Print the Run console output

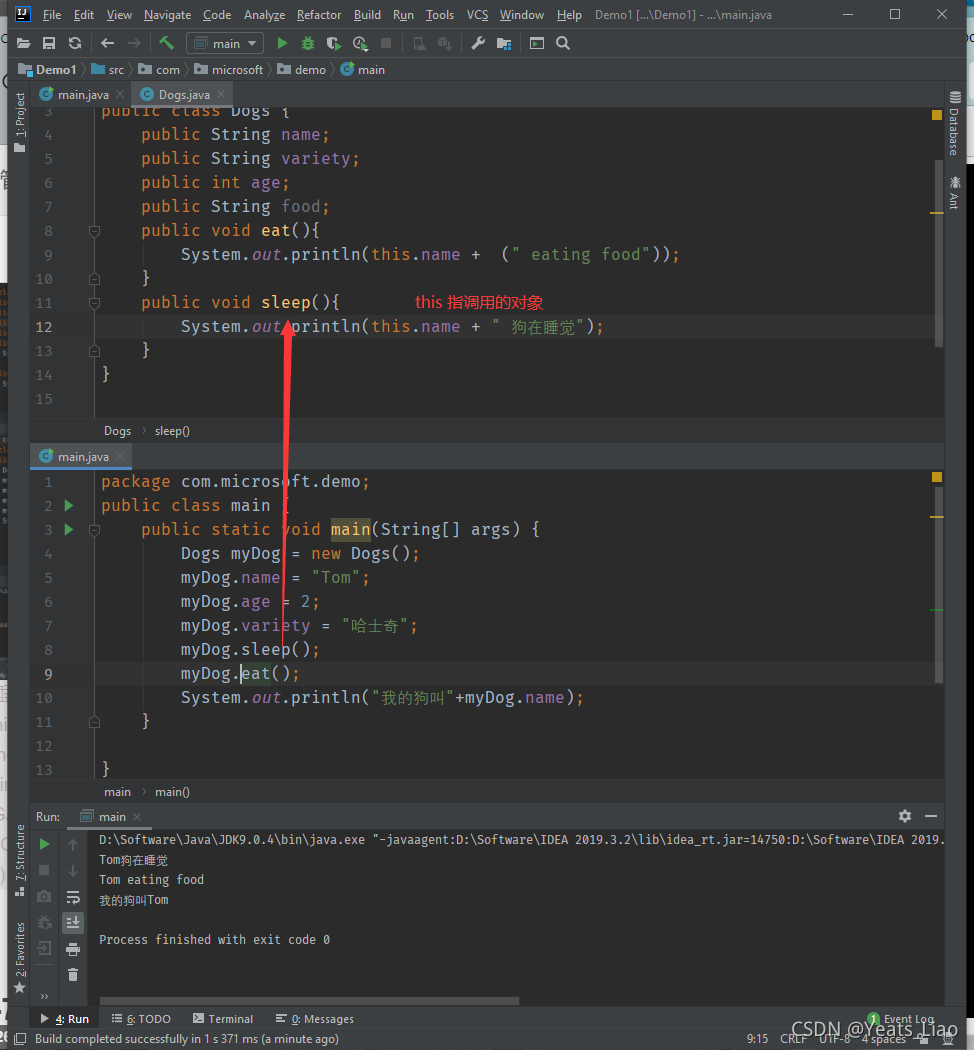(x=73, y=949)
